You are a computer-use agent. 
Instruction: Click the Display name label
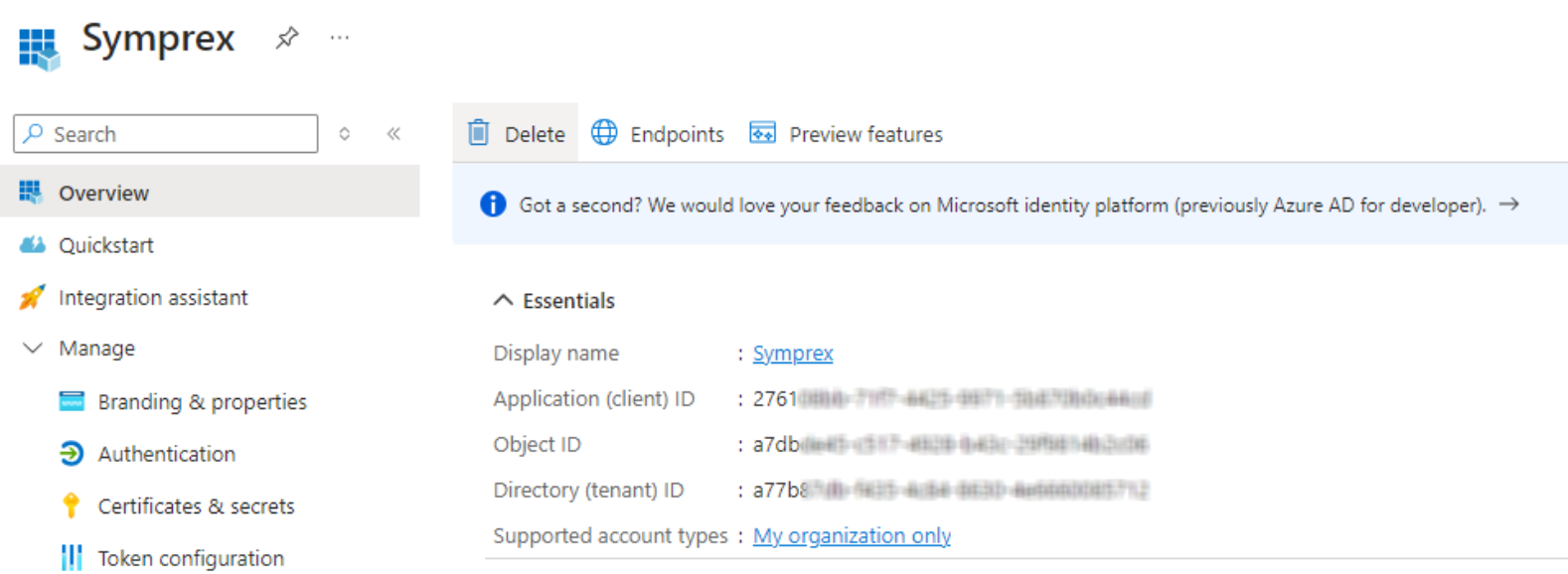pos(556,354)
